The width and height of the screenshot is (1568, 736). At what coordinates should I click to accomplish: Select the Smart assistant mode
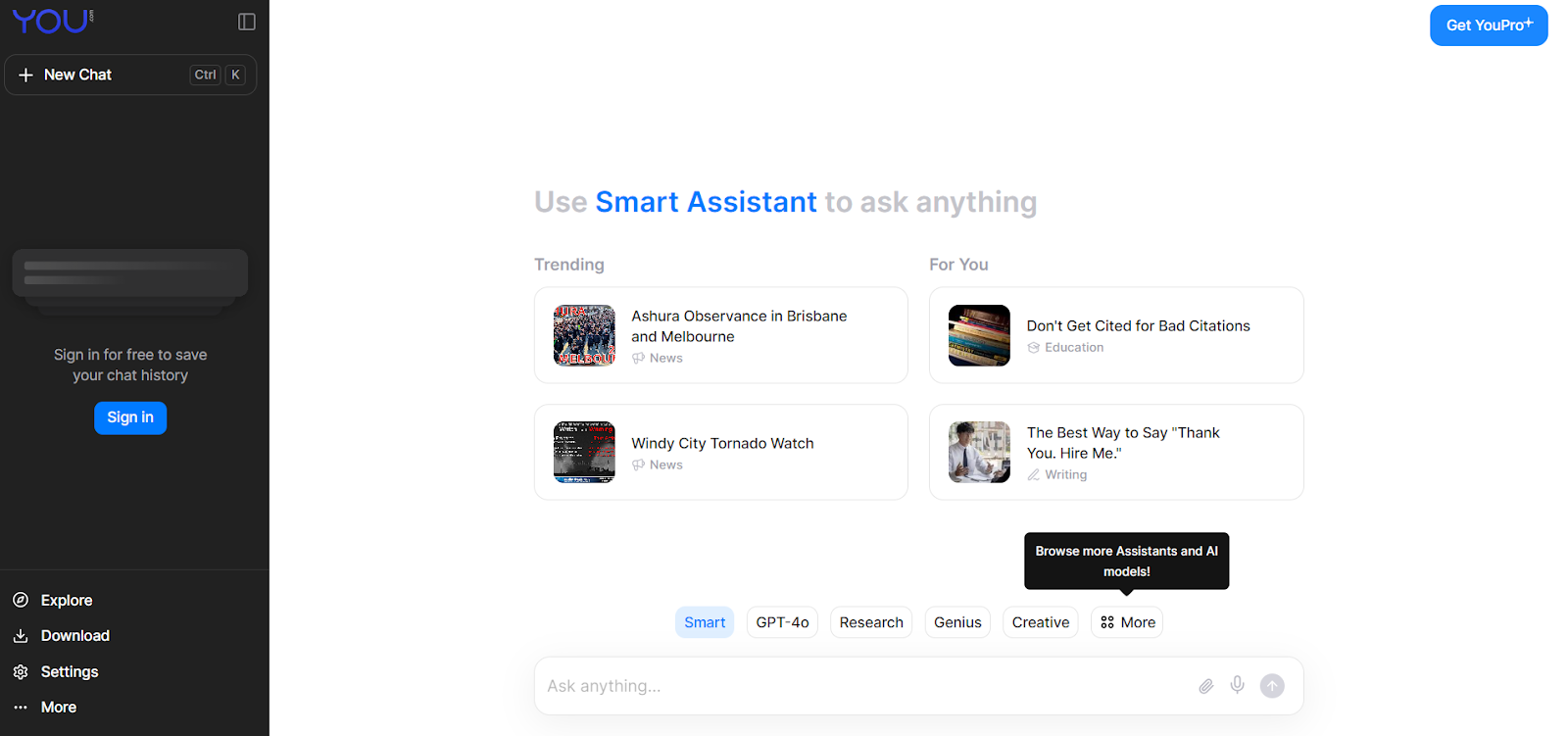coord(705,622)
